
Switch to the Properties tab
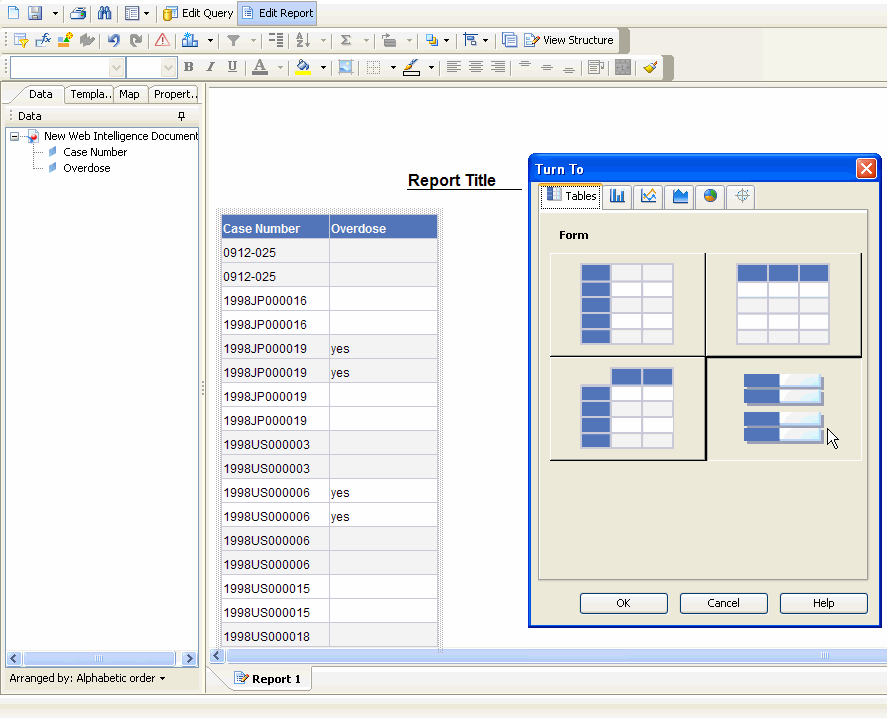175,94
